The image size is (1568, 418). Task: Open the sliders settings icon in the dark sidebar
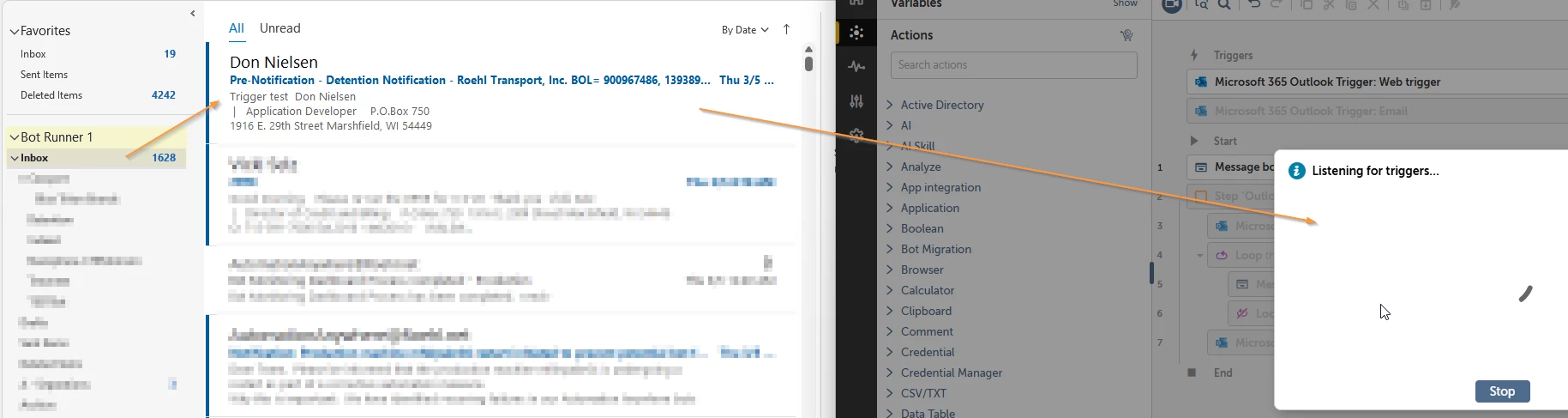[856, 101]
